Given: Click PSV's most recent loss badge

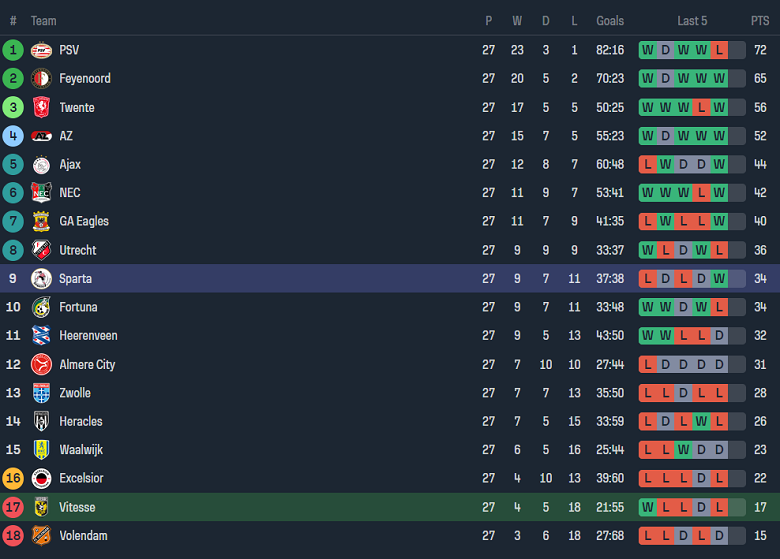Looking at the screenshot, I should [x=719, y=50].
